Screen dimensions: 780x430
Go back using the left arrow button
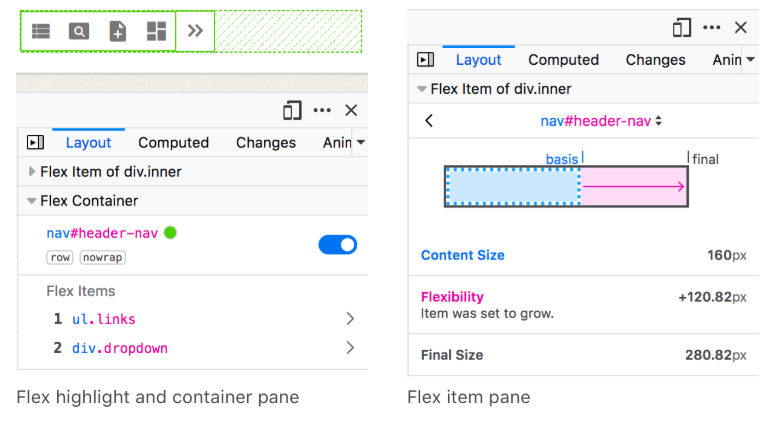(430, 121)
